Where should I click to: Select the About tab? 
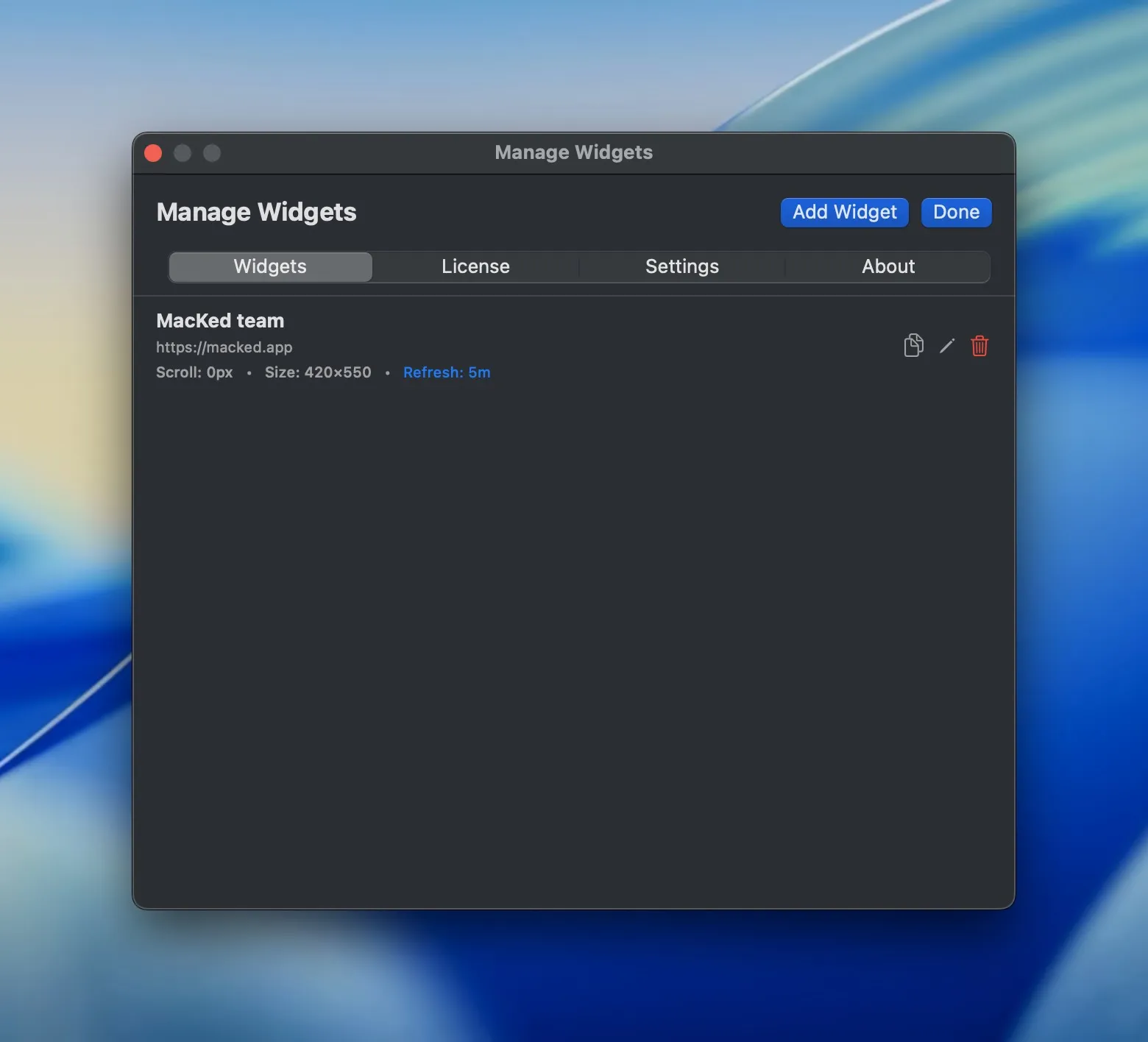(x=888, y=266)
